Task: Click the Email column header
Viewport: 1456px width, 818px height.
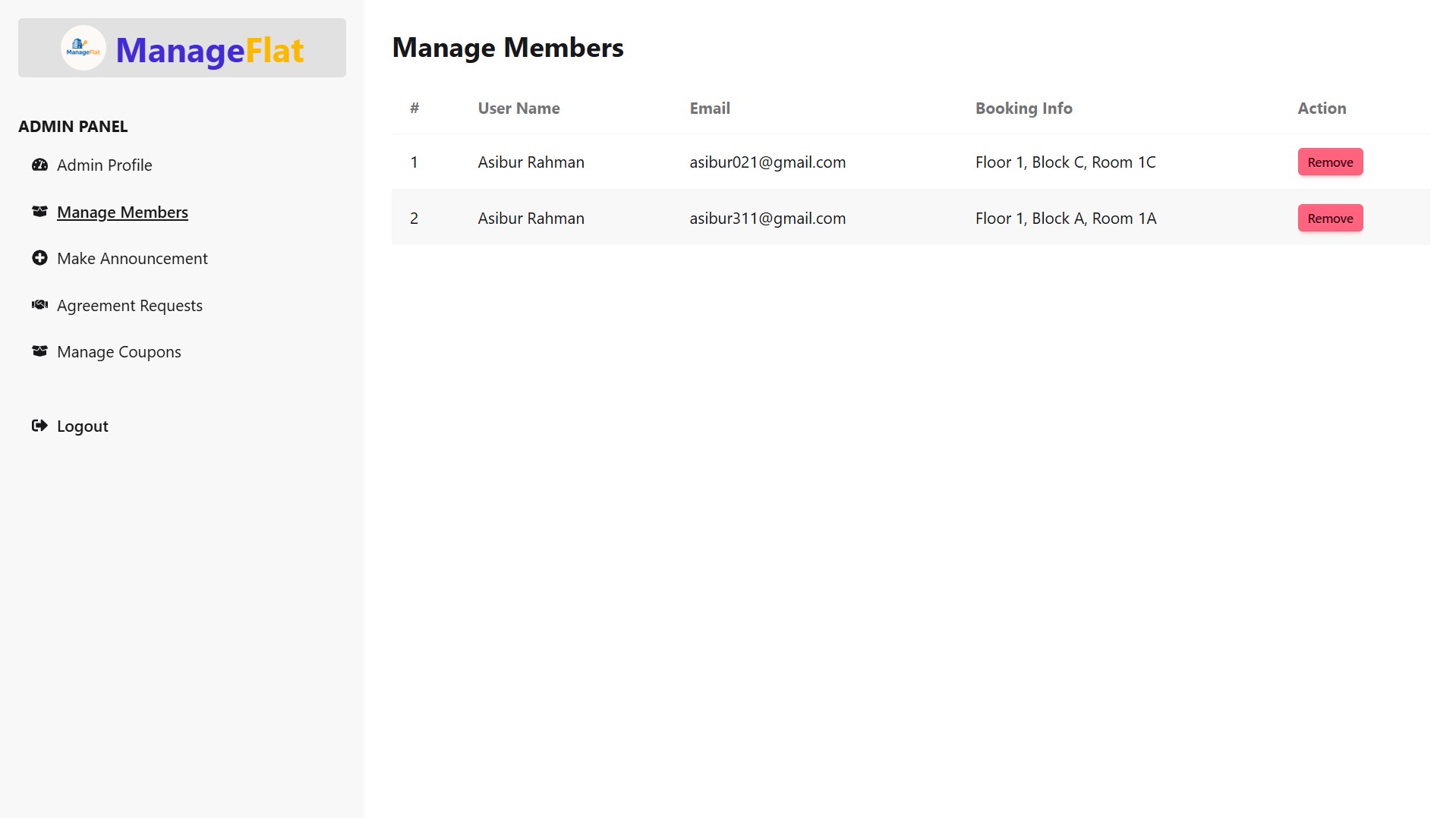Action: click(x=710, y=108)
